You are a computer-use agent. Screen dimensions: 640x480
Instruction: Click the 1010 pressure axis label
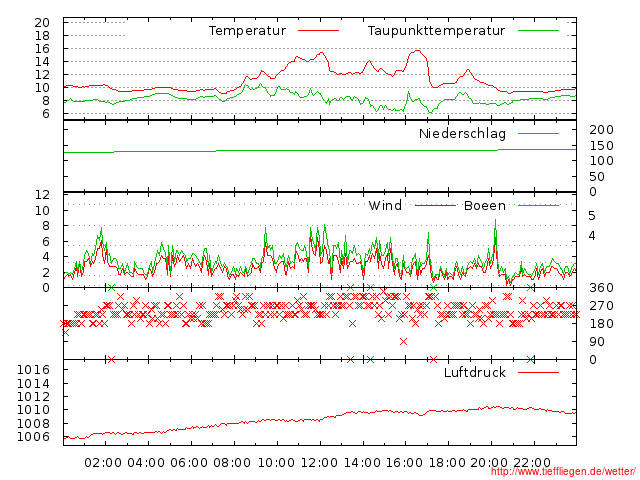coord(33,410)
